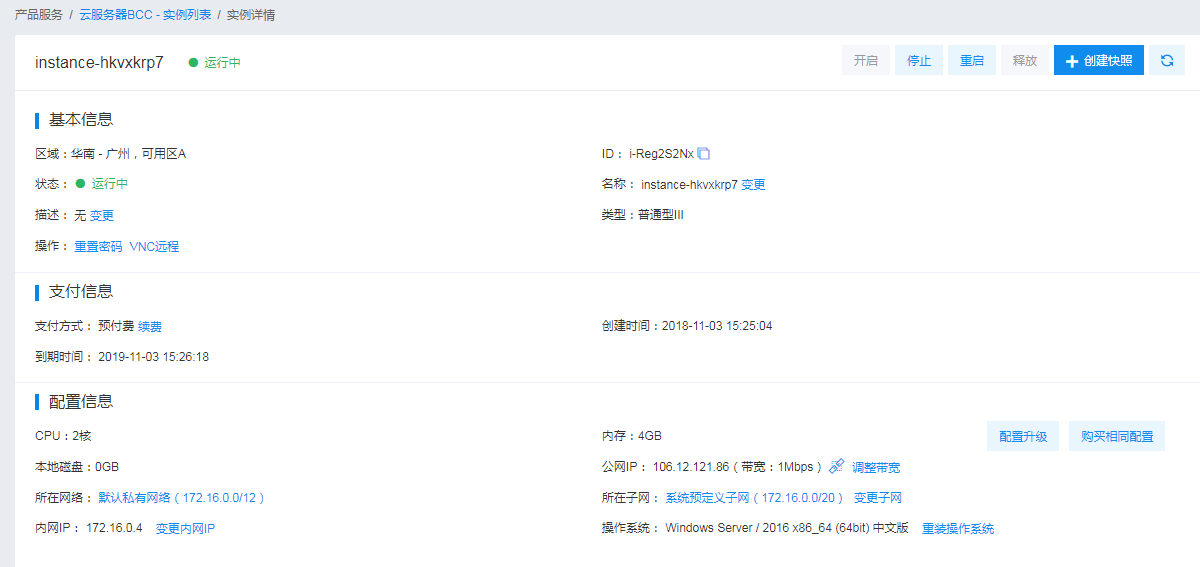Viewport: 1200px width, 567px height.
Task: Click 购买相同配置 button
Action: 1116,437
